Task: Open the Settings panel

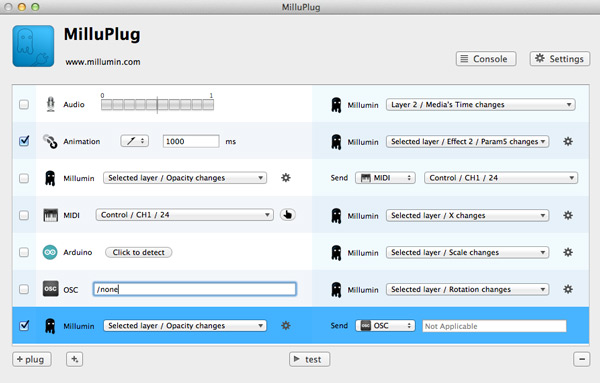Action: (x=559, y=59)
